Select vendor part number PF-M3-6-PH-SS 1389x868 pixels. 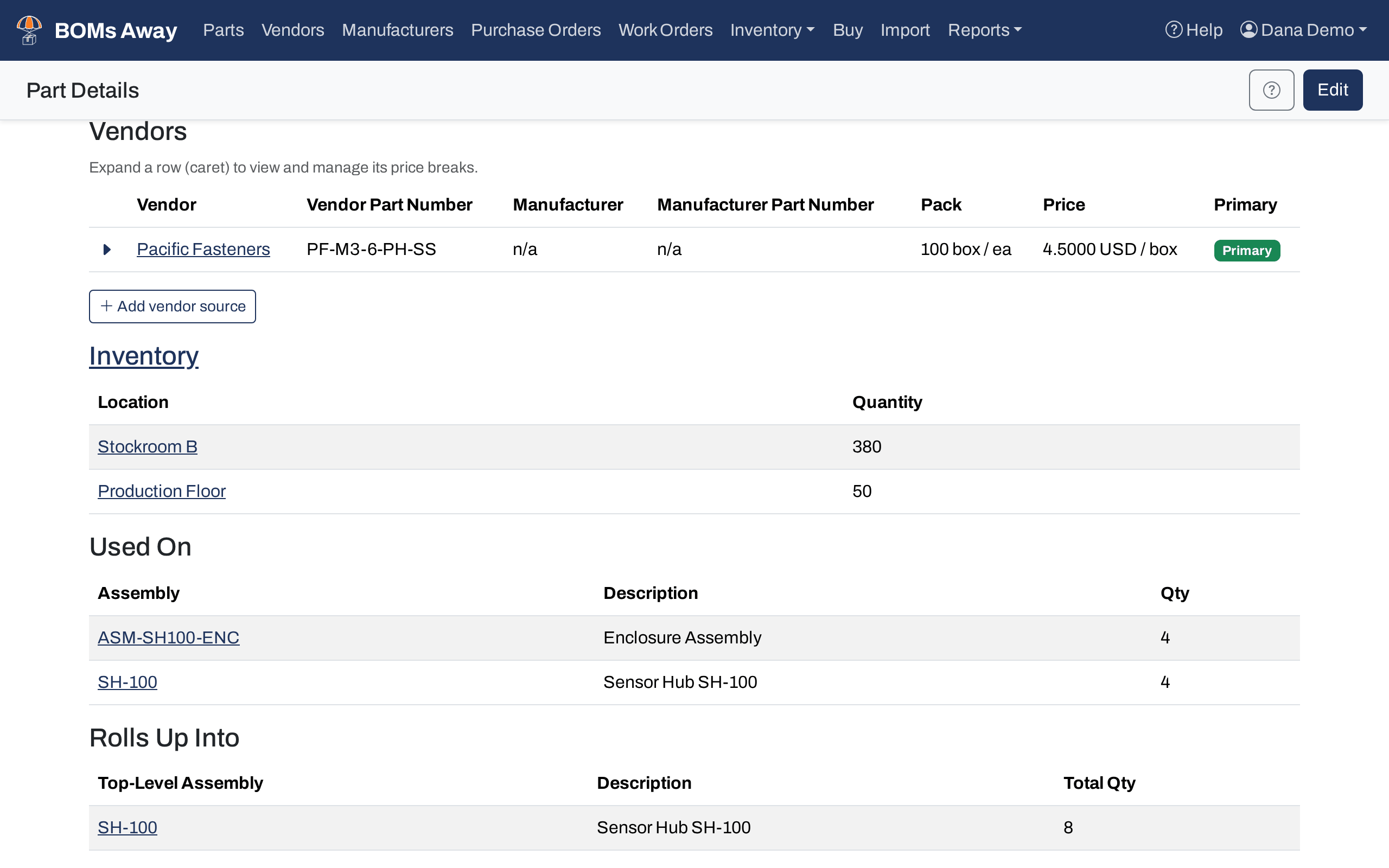coord(371,250)
